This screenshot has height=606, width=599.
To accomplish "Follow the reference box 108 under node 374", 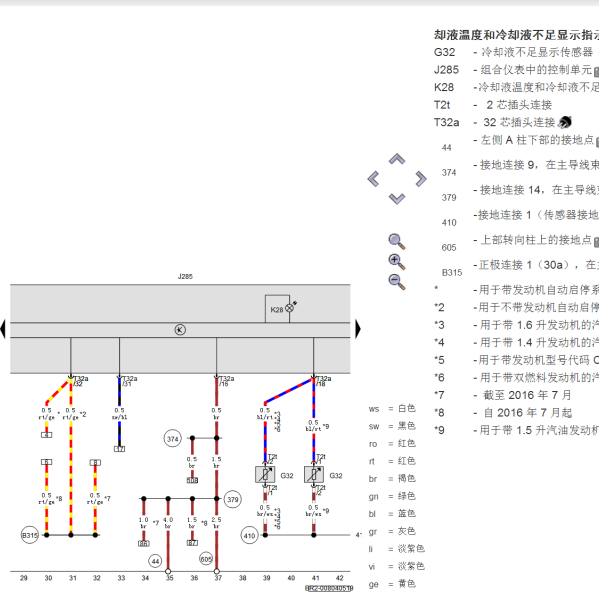I will pos(192,480).
